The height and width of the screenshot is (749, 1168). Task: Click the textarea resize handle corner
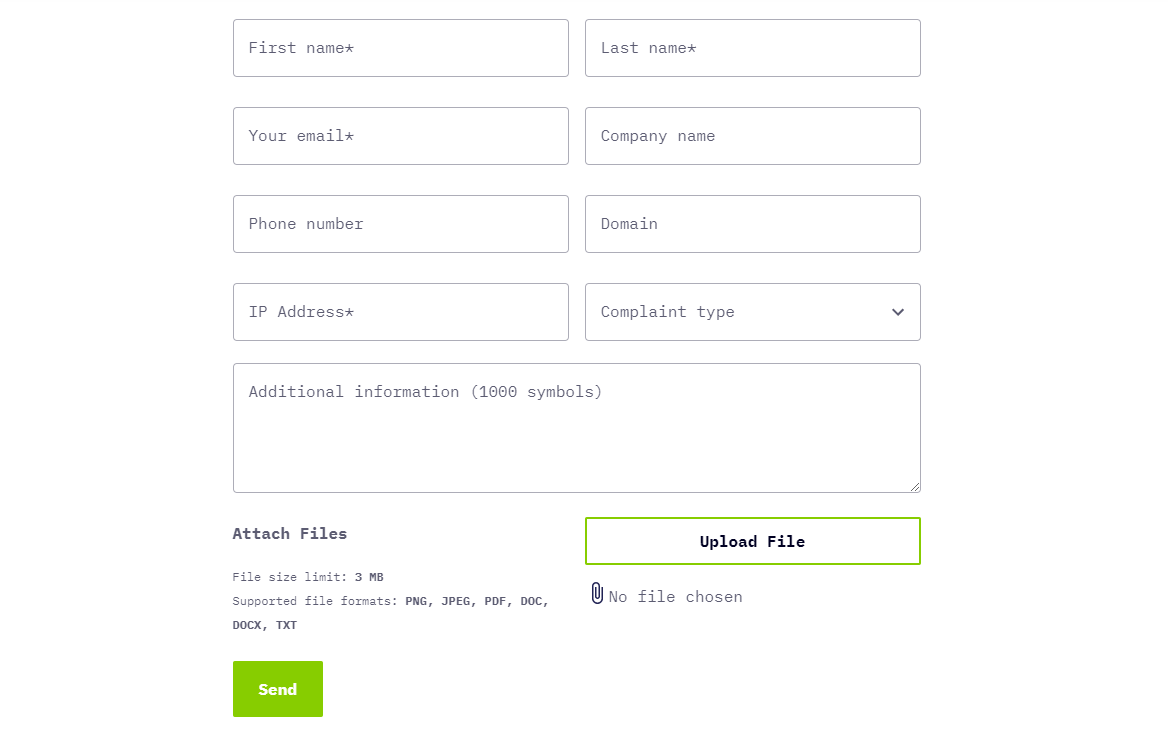pos(915,486)
